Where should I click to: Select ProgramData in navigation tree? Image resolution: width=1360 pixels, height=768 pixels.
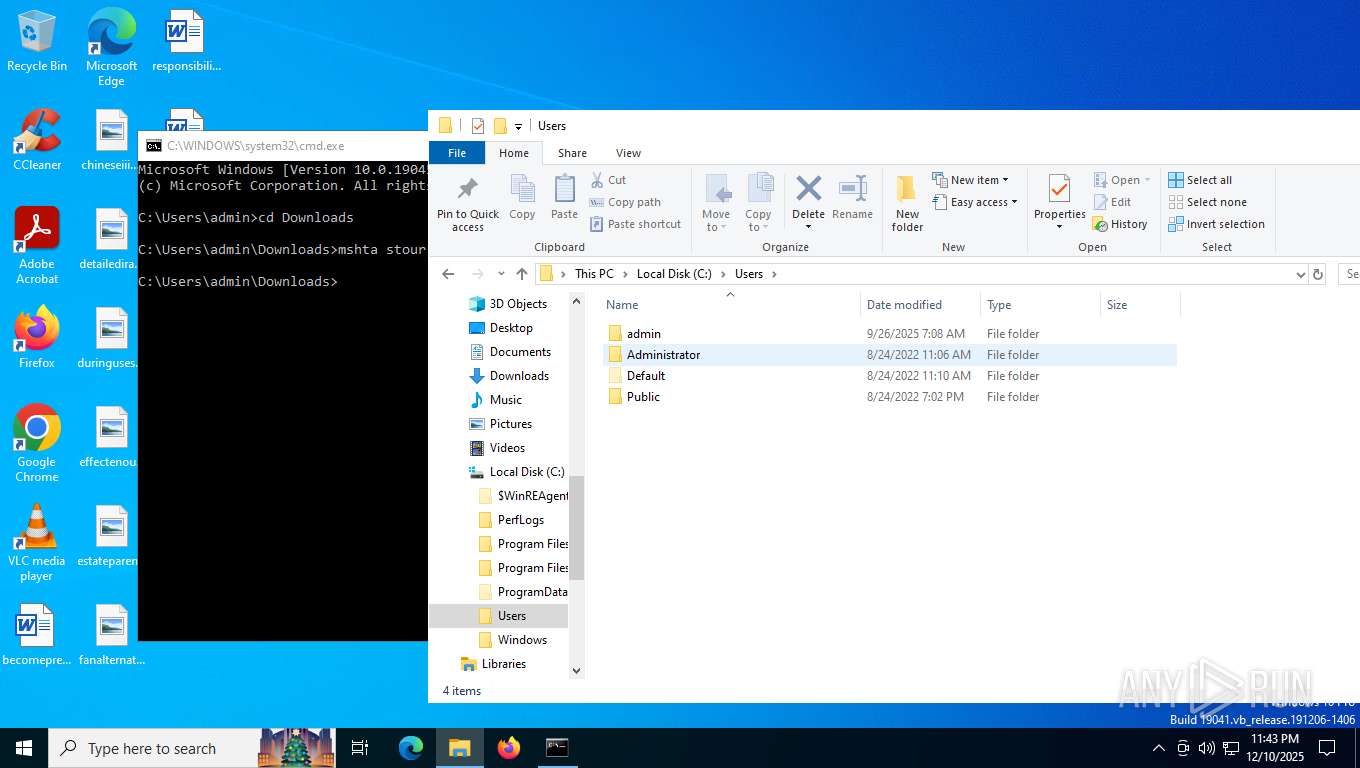pos(522,592)
